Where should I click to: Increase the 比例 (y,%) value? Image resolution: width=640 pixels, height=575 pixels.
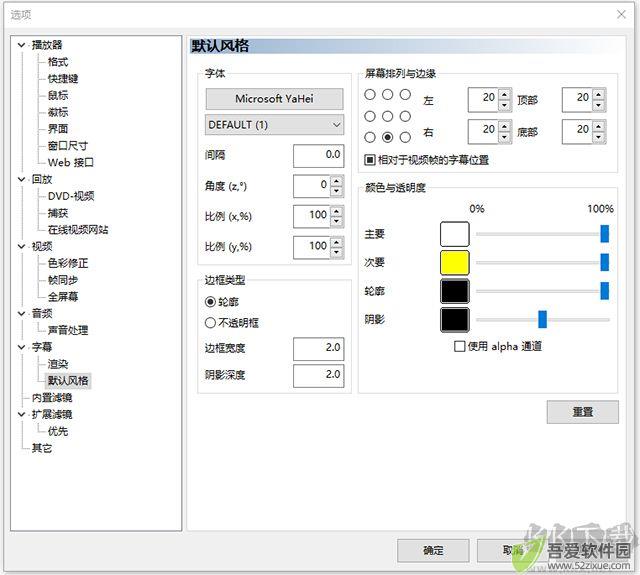click(x=336, y=242)
